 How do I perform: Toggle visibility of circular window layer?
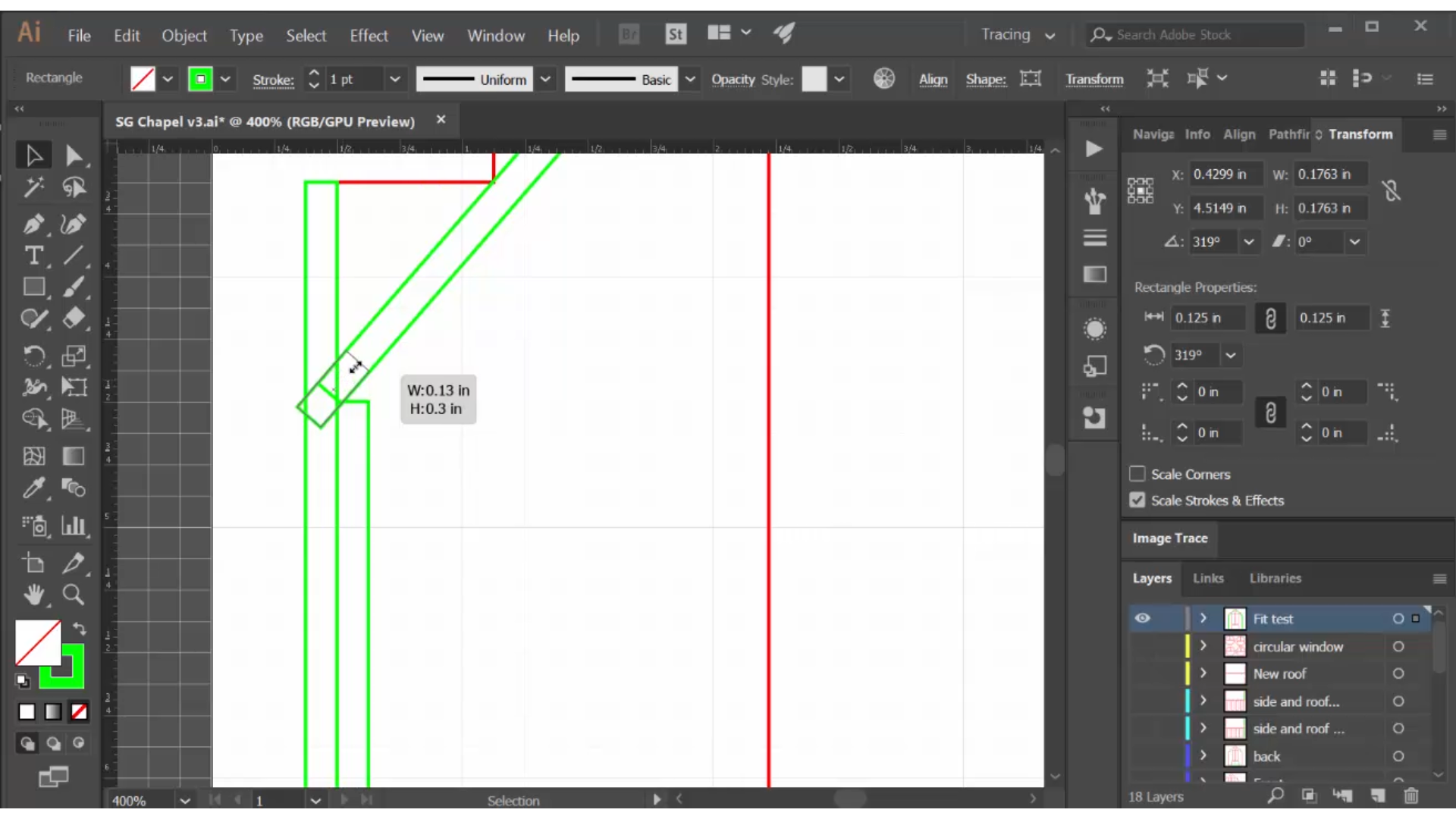1142,645
